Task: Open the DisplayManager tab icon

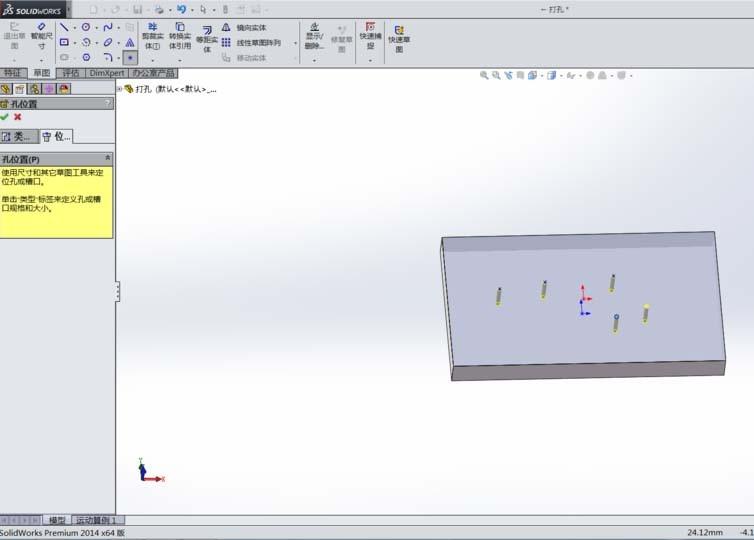Action: pyautogui.click(x=64, y=88)
